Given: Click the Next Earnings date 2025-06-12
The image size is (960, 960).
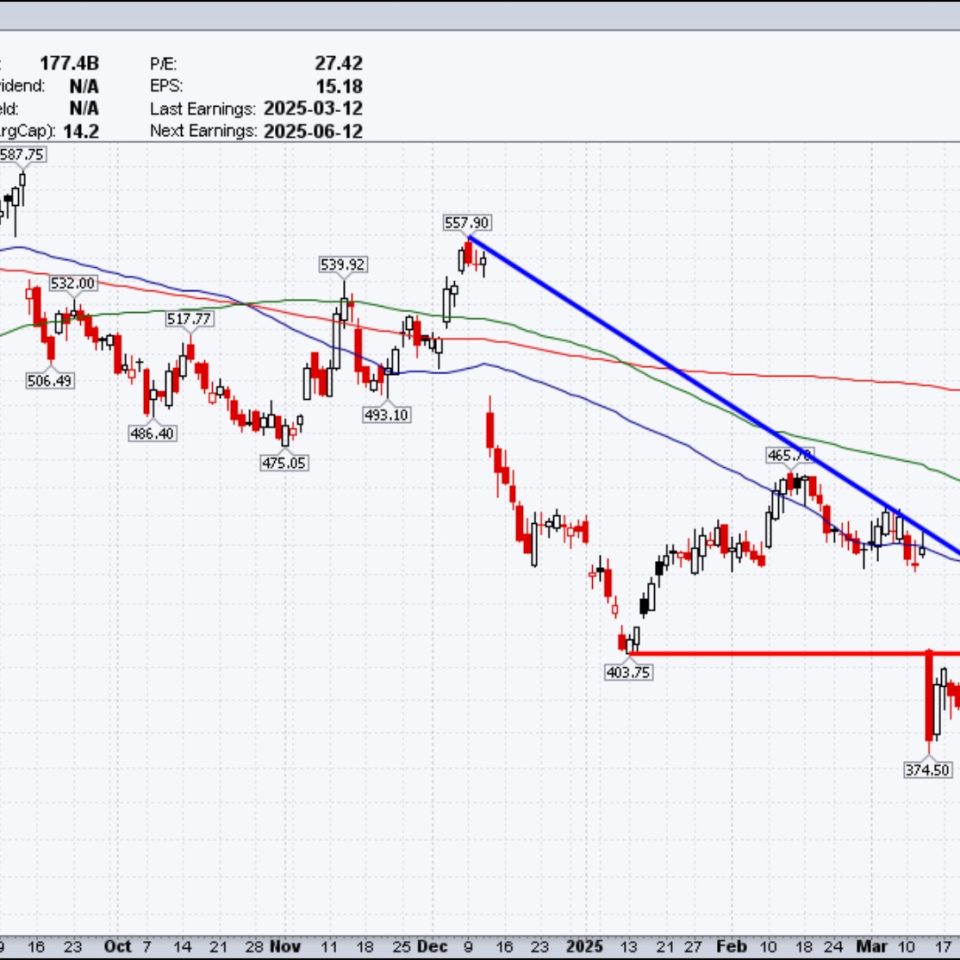Looking at the screenshot, I should coord(313,131).
